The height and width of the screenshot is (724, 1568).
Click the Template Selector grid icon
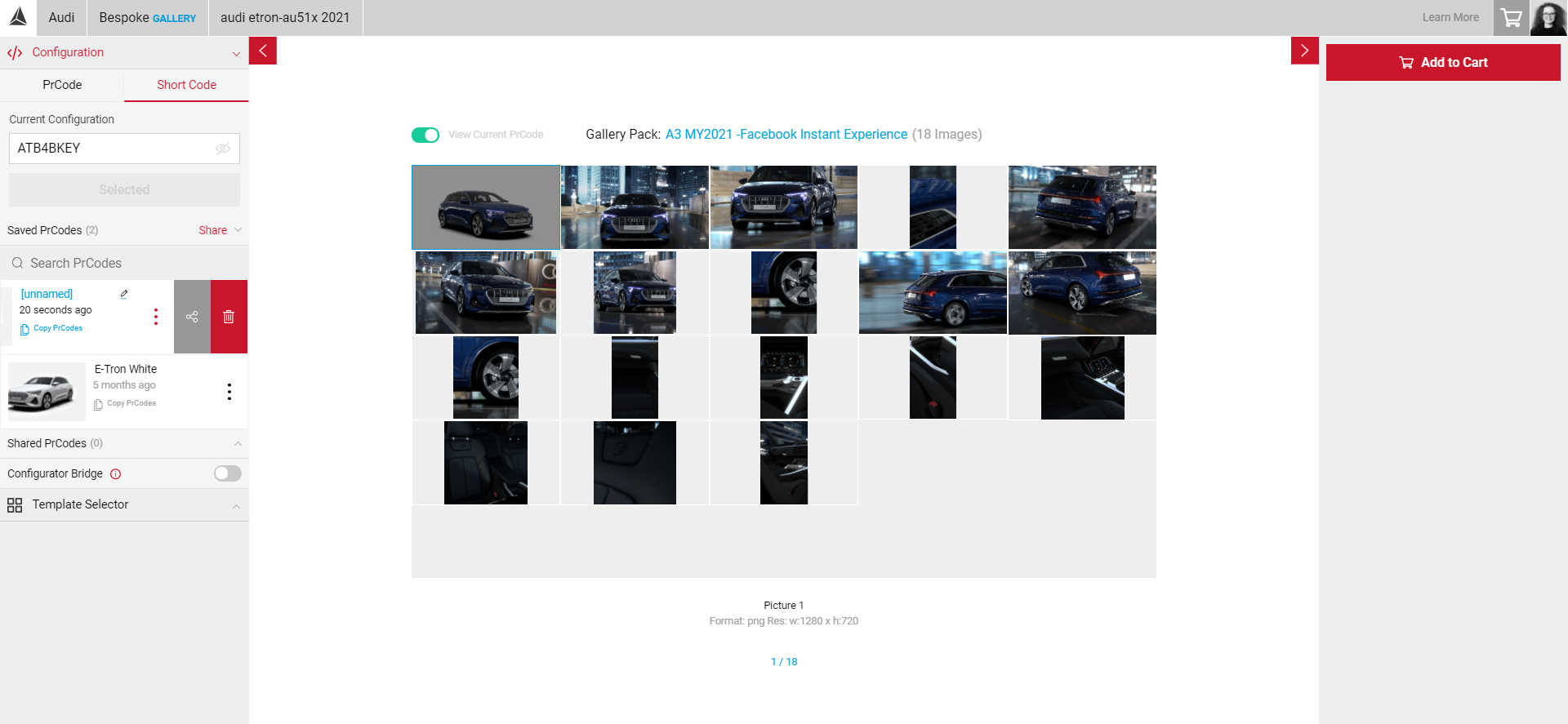(15, 505)
